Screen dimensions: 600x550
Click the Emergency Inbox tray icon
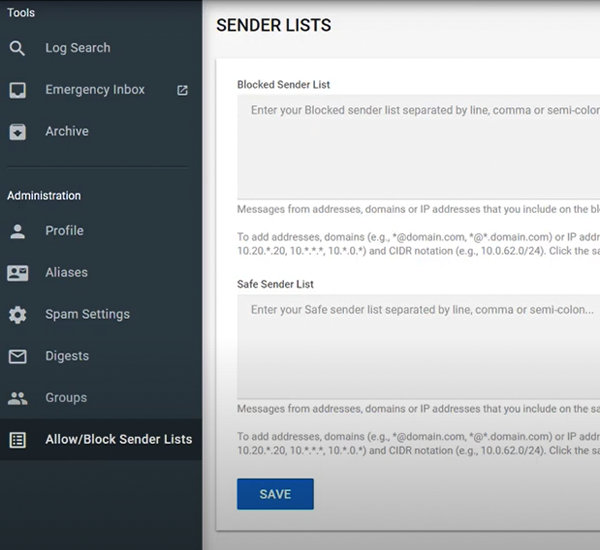pyautogui.click(x=18, y=90)
